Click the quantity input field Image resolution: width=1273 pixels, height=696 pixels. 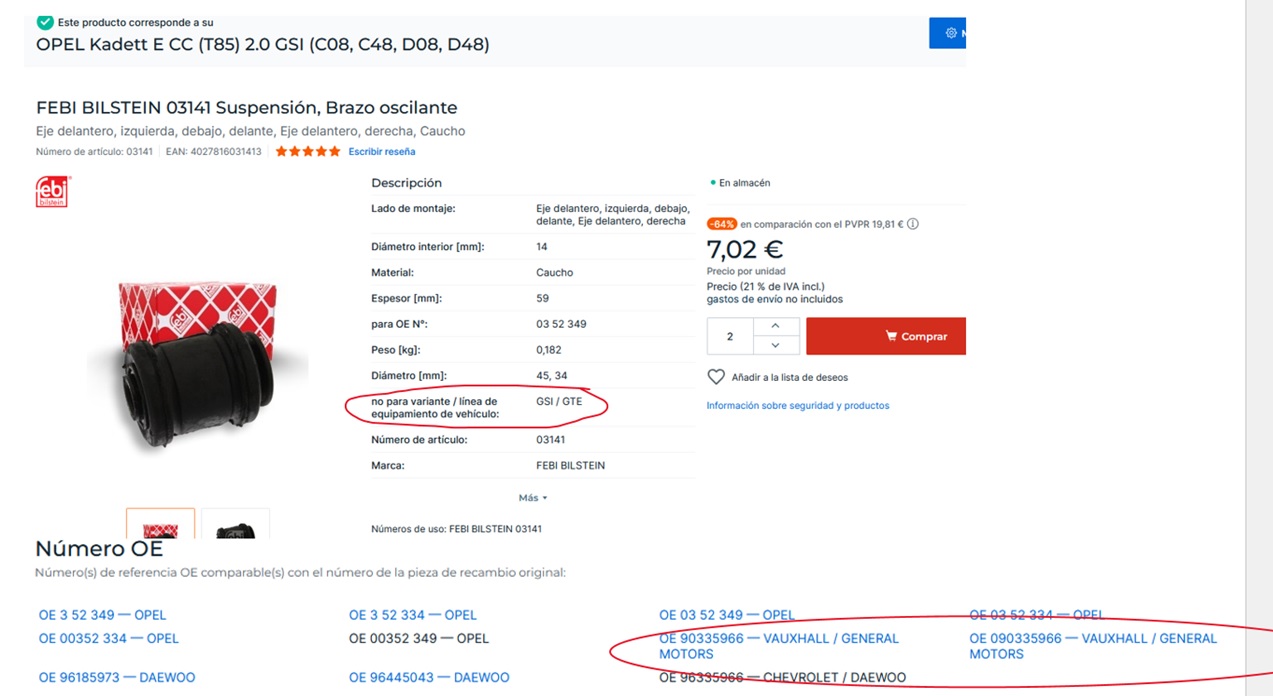(730, 337)
